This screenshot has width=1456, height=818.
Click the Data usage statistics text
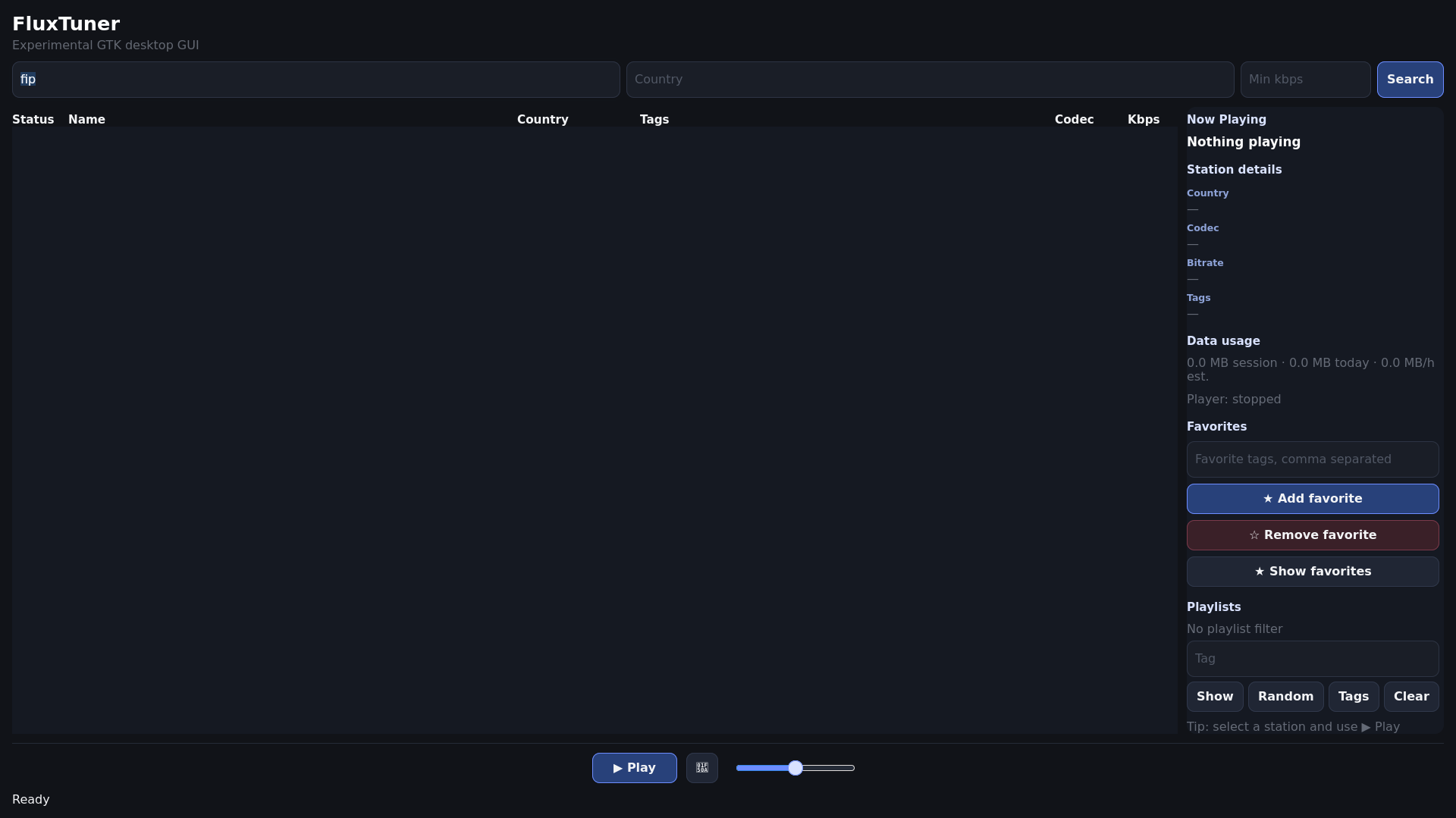(1310, 370)
